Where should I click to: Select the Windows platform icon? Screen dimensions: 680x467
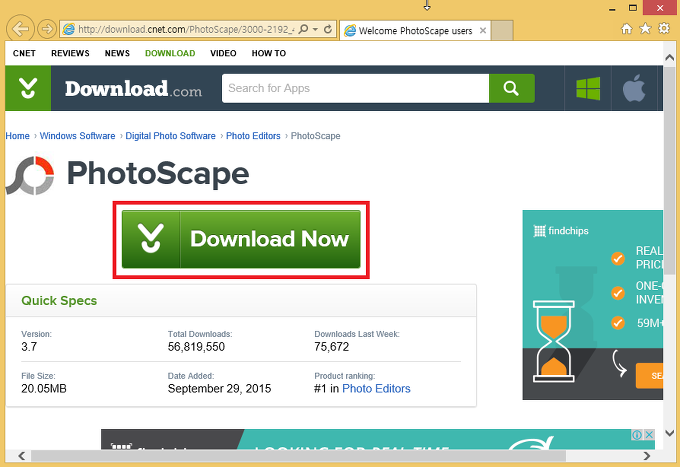click(588, 88)
